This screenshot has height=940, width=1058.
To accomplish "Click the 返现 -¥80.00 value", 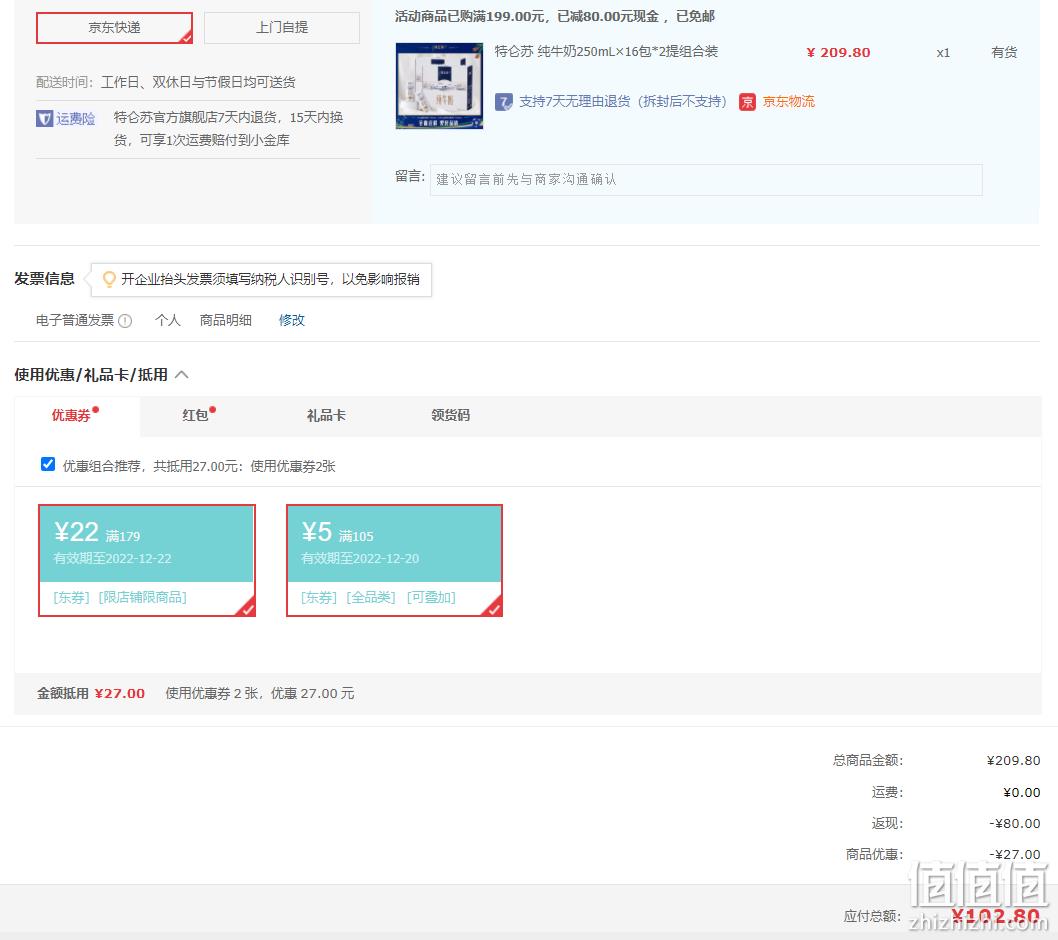I will [1015, 823].
